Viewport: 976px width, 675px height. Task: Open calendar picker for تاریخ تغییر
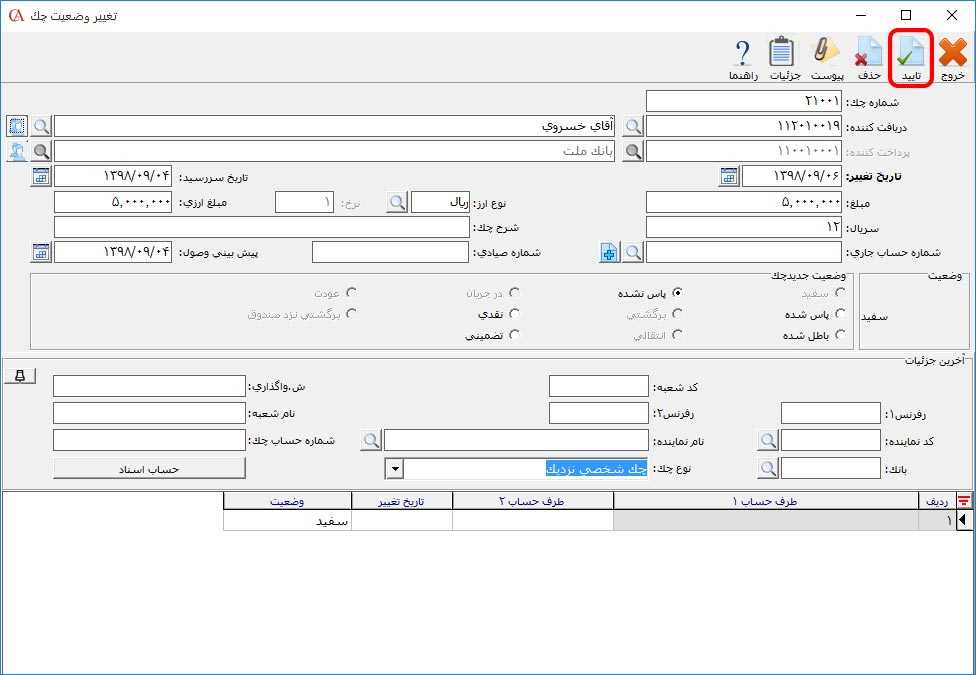coord(729,177)
